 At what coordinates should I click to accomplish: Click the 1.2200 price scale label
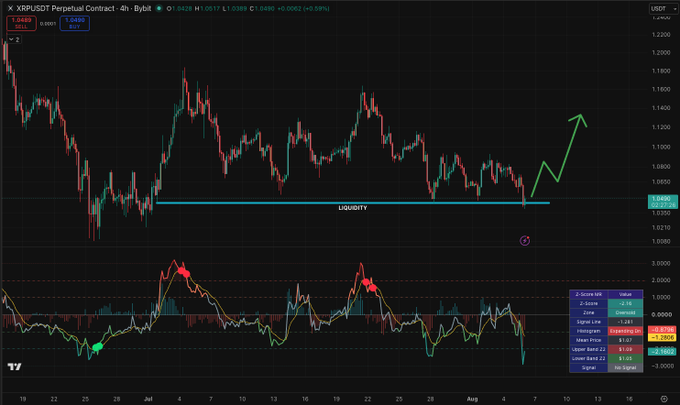pos(661,35)
